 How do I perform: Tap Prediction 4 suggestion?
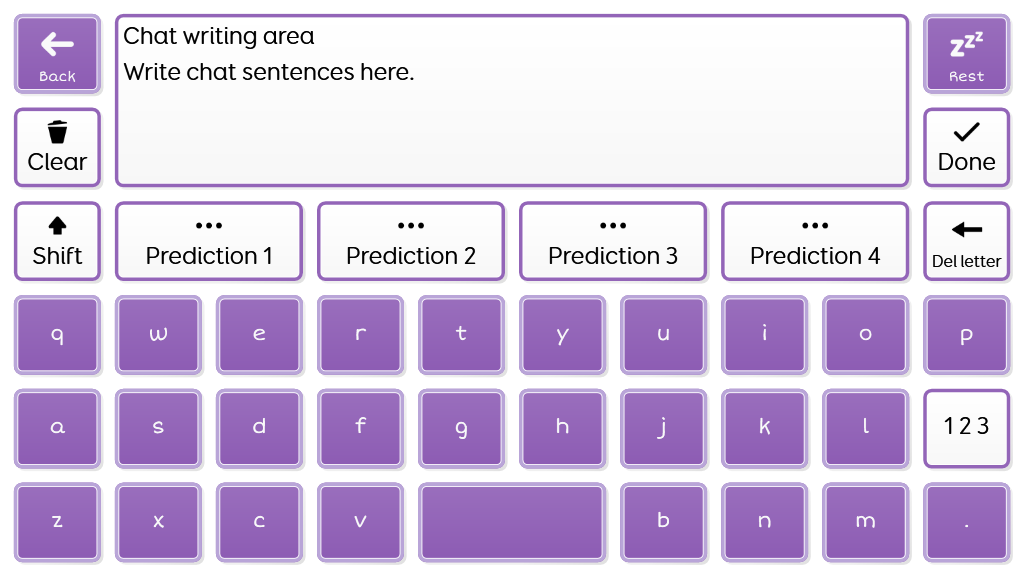coord(815,242)
